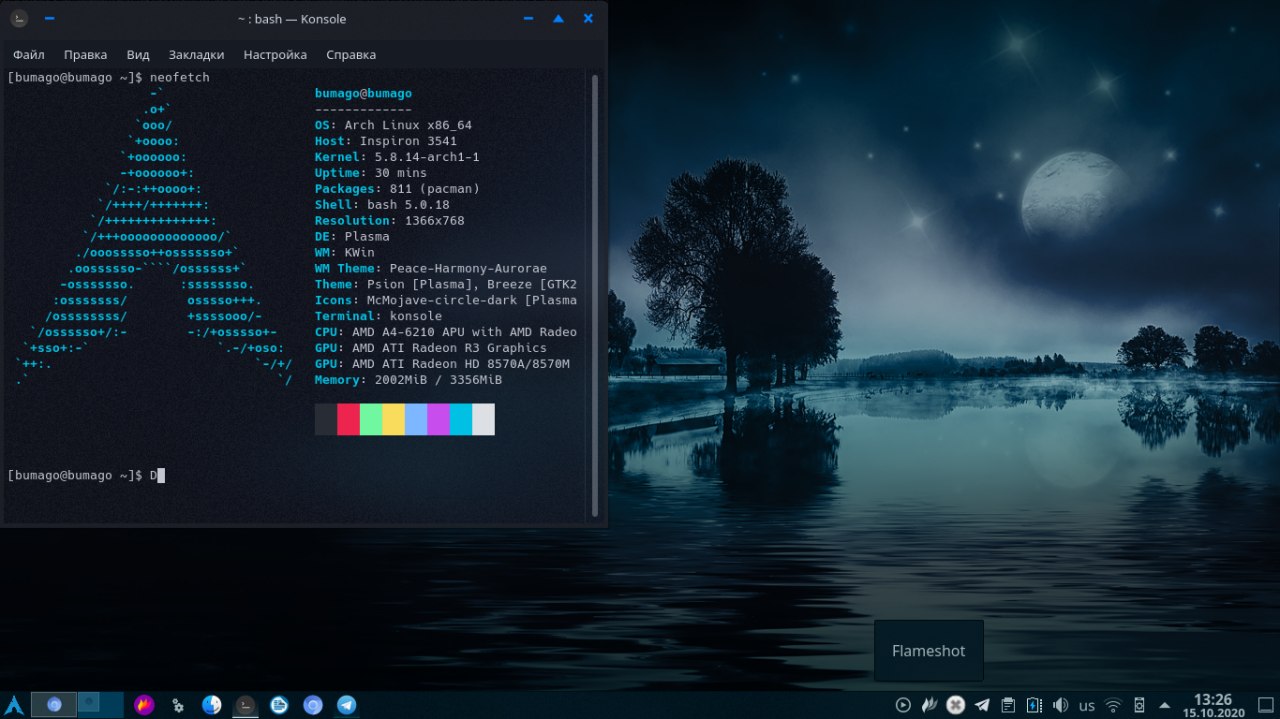Click the 'neofetch' command text in terminal
Viewport: 1280px width, 719px height.
180,77
